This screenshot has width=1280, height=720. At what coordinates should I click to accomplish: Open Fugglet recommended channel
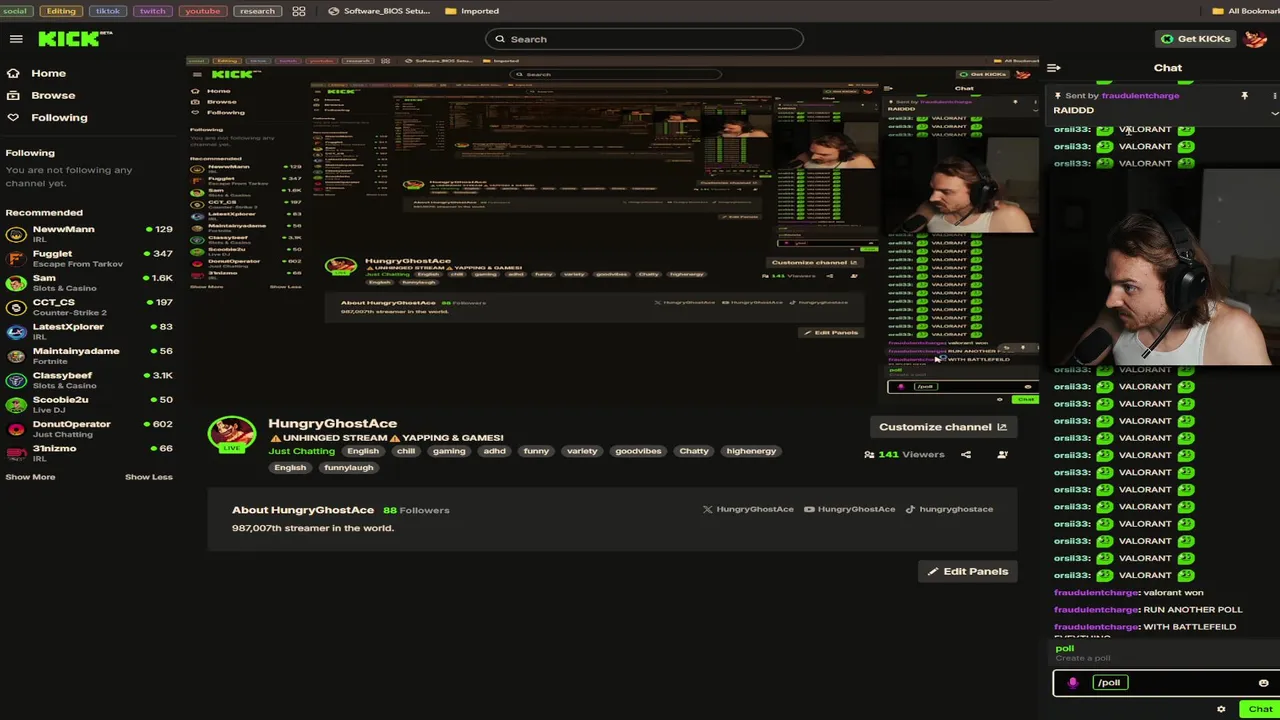tap(89, 258)
